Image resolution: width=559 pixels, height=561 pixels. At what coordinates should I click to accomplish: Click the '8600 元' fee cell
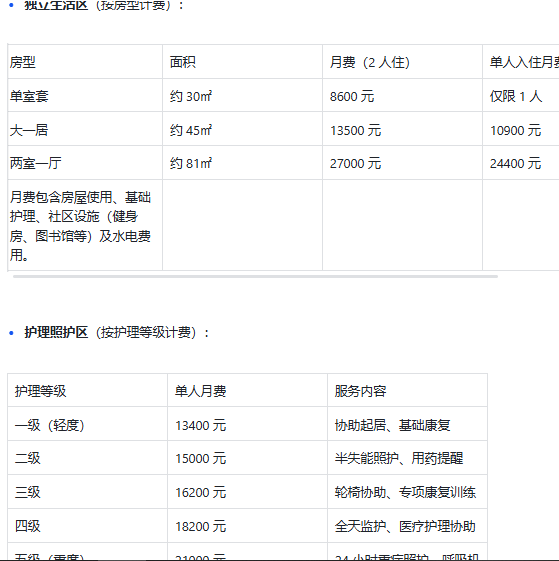402,96
